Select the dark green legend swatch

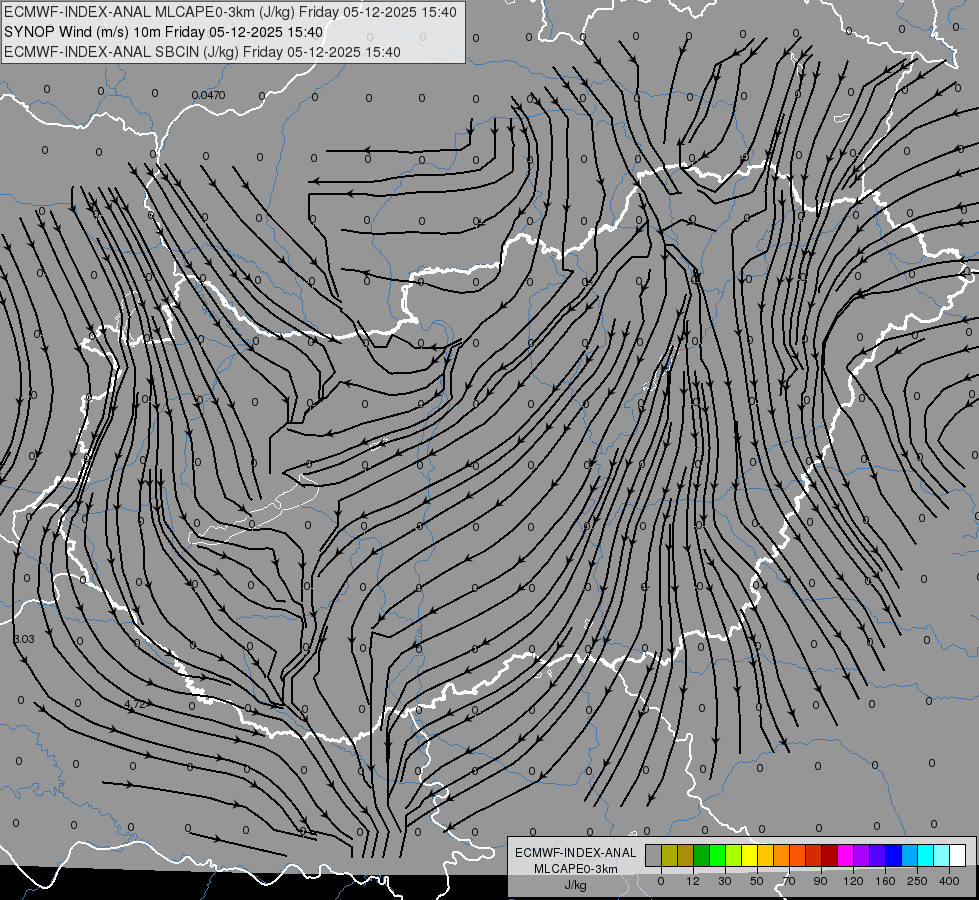point(702,855)
